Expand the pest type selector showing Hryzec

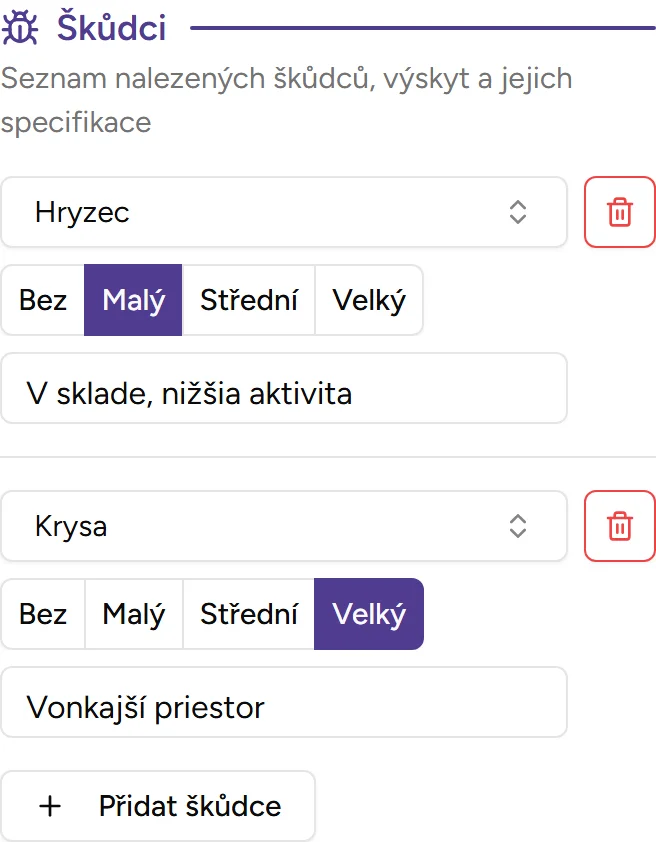pos(284,212)
